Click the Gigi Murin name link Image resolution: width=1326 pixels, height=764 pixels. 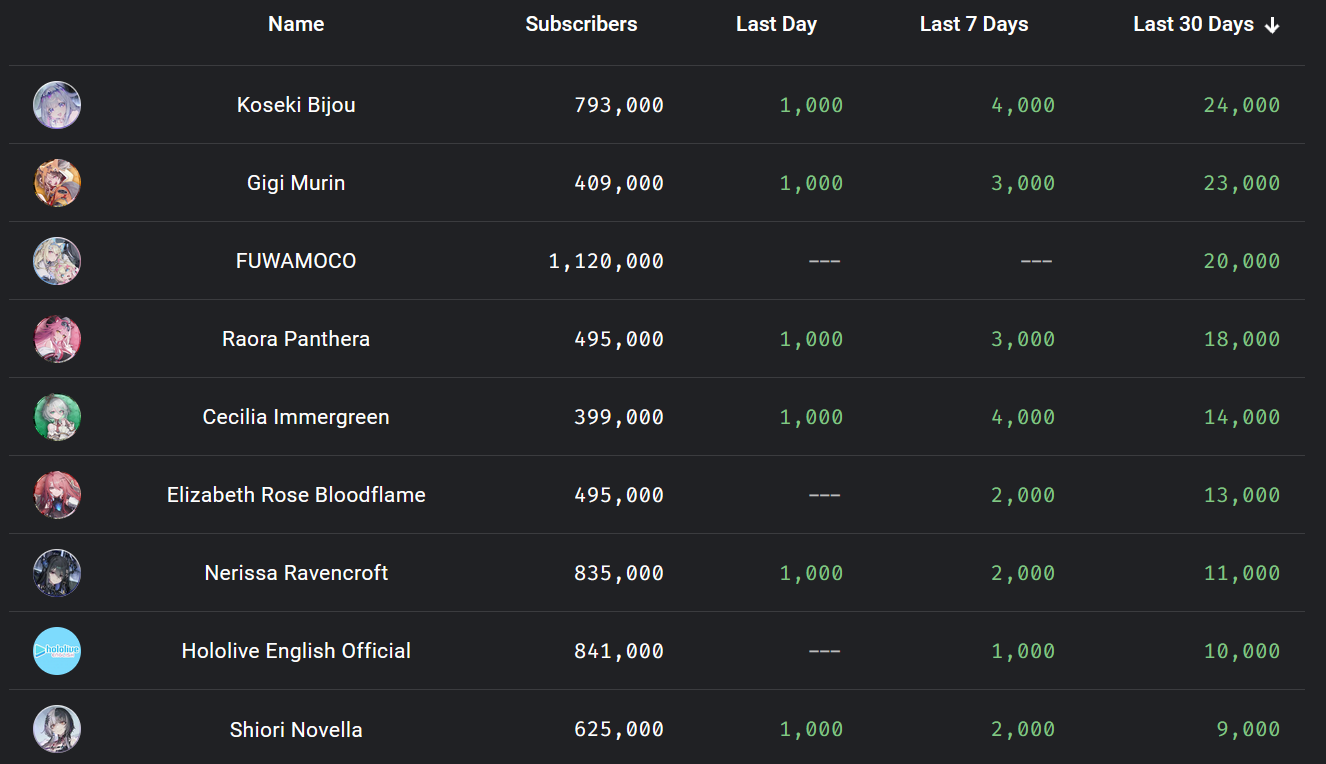click(296, 183)
